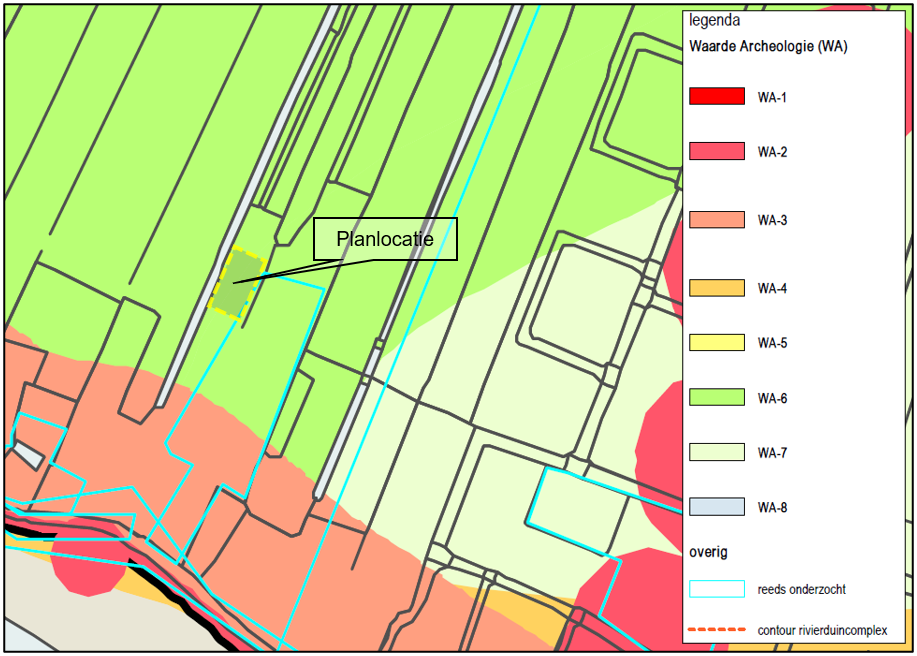Image resolution: width=917 pixels, height=656 pixels.
Task: Click the 'Waarde Archeologie (WA)' legend title
Action: pos(768,46)
